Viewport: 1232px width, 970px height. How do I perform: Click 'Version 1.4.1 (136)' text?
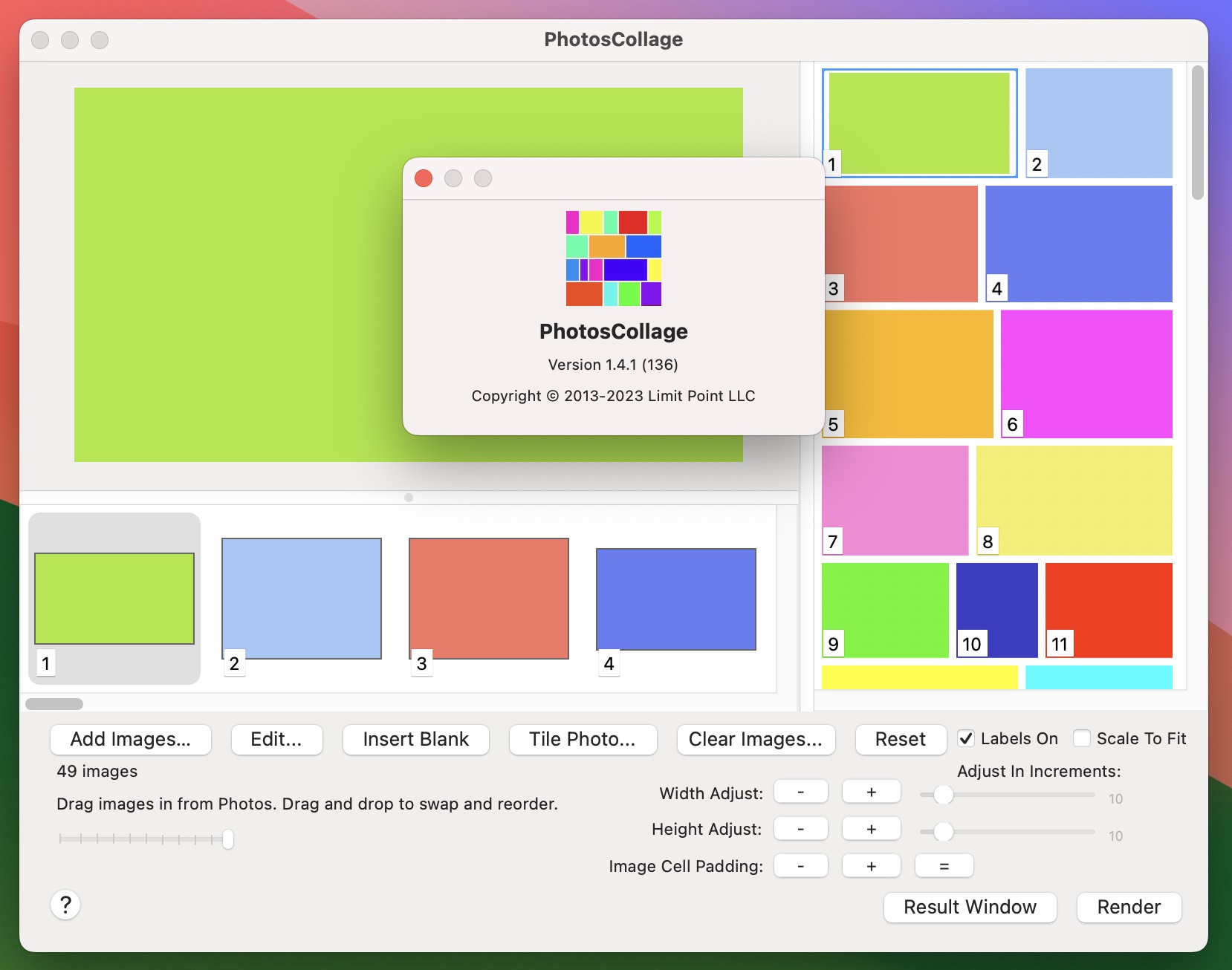point(613,365)
